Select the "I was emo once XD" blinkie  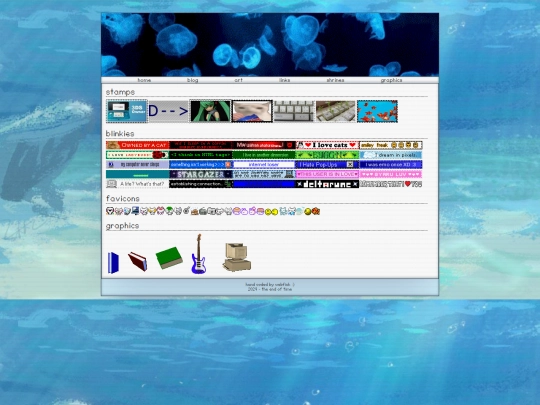pos(391,164)
